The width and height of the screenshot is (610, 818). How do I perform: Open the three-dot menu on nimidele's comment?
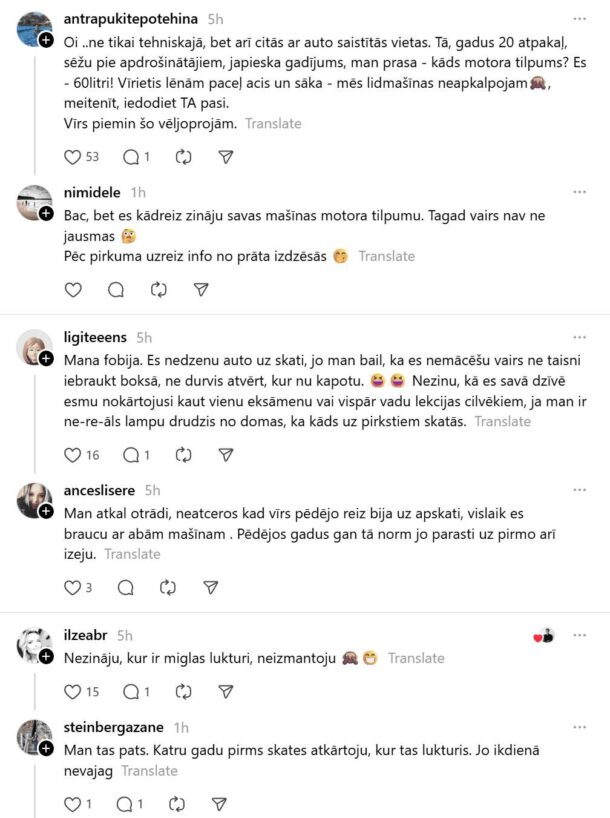(579, 192)
